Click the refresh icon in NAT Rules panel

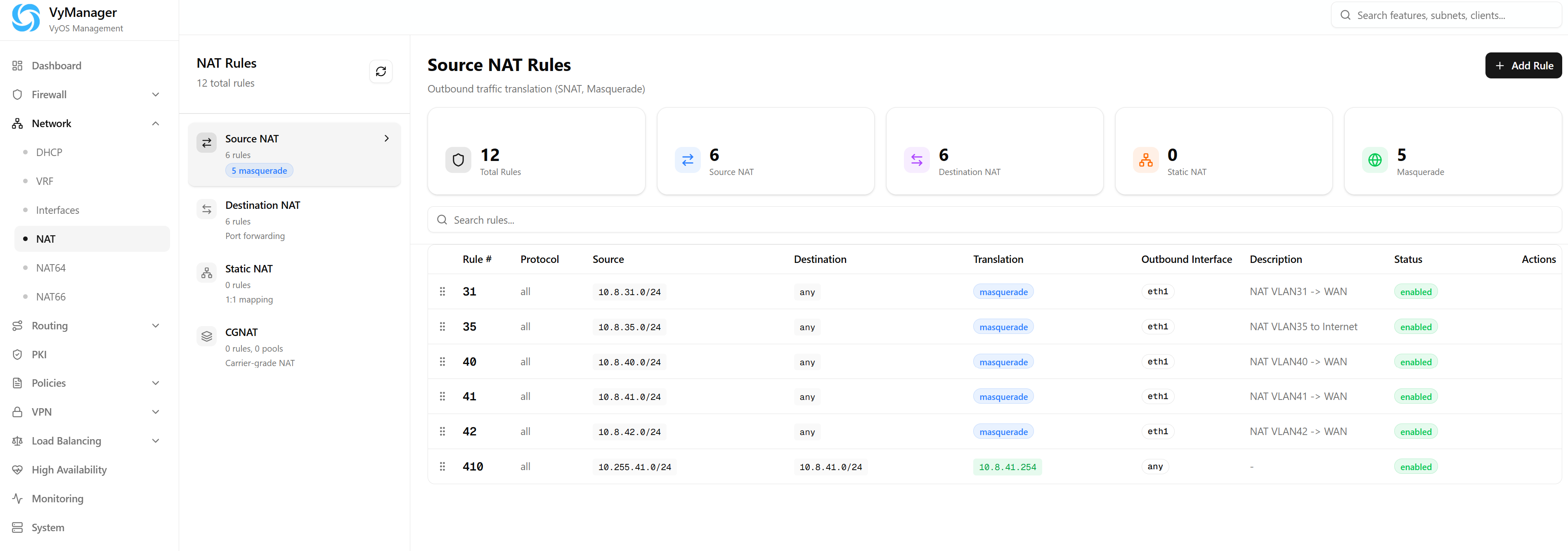point(381,71)
